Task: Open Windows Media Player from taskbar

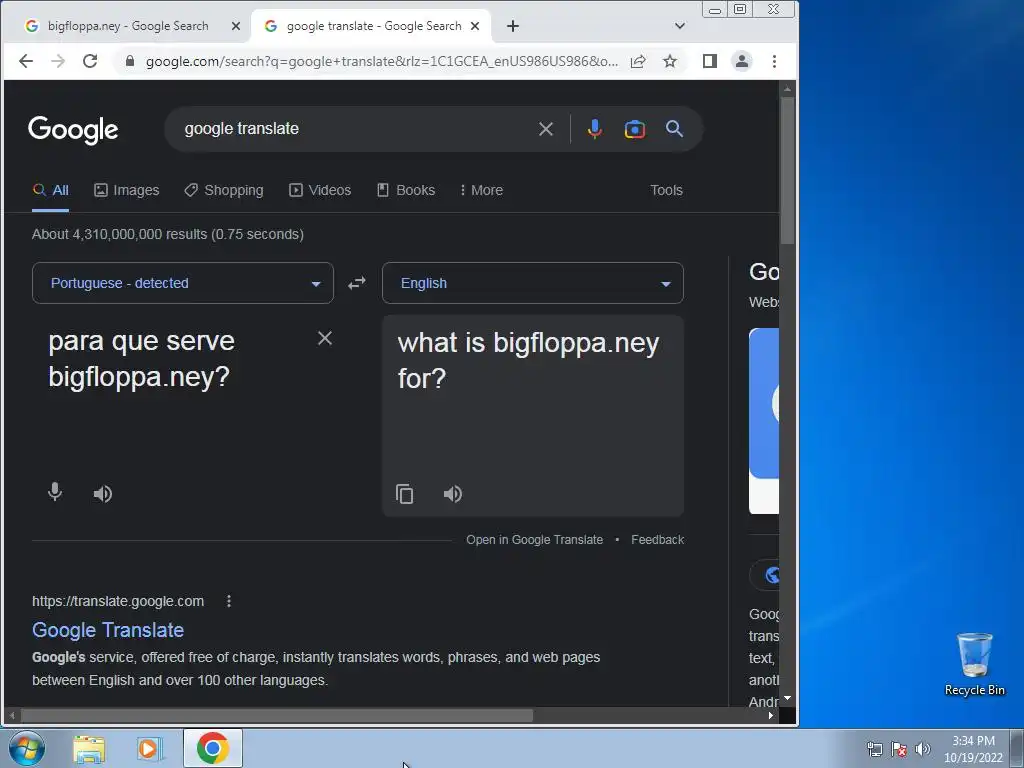Action: click(149, 749)
